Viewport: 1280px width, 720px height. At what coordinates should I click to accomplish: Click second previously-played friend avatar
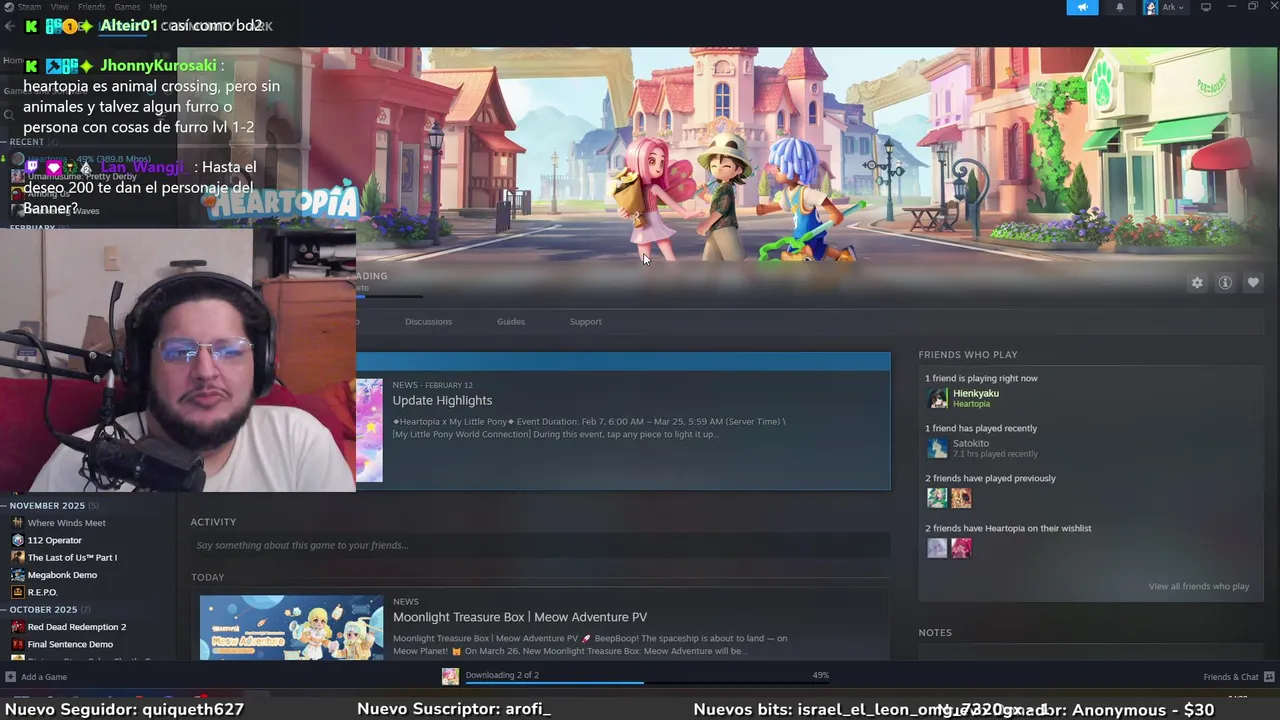961,498
